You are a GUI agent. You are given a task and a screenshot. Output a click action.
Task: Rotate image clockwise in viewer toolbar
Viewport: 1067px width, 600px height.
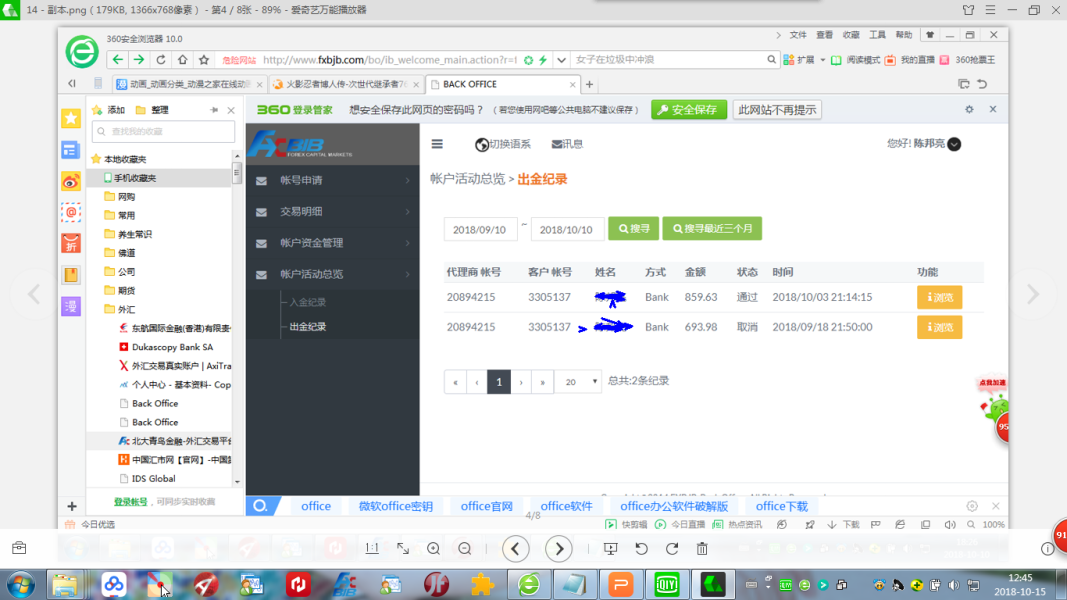coord(672,548)
